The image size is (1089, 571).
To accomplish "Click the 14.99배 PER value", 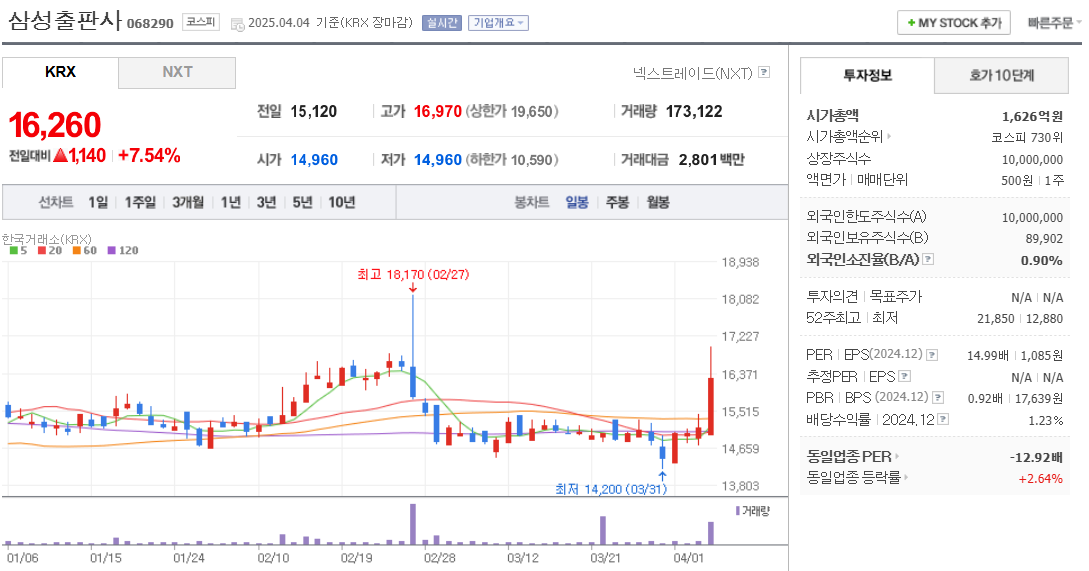I will 988,356.
